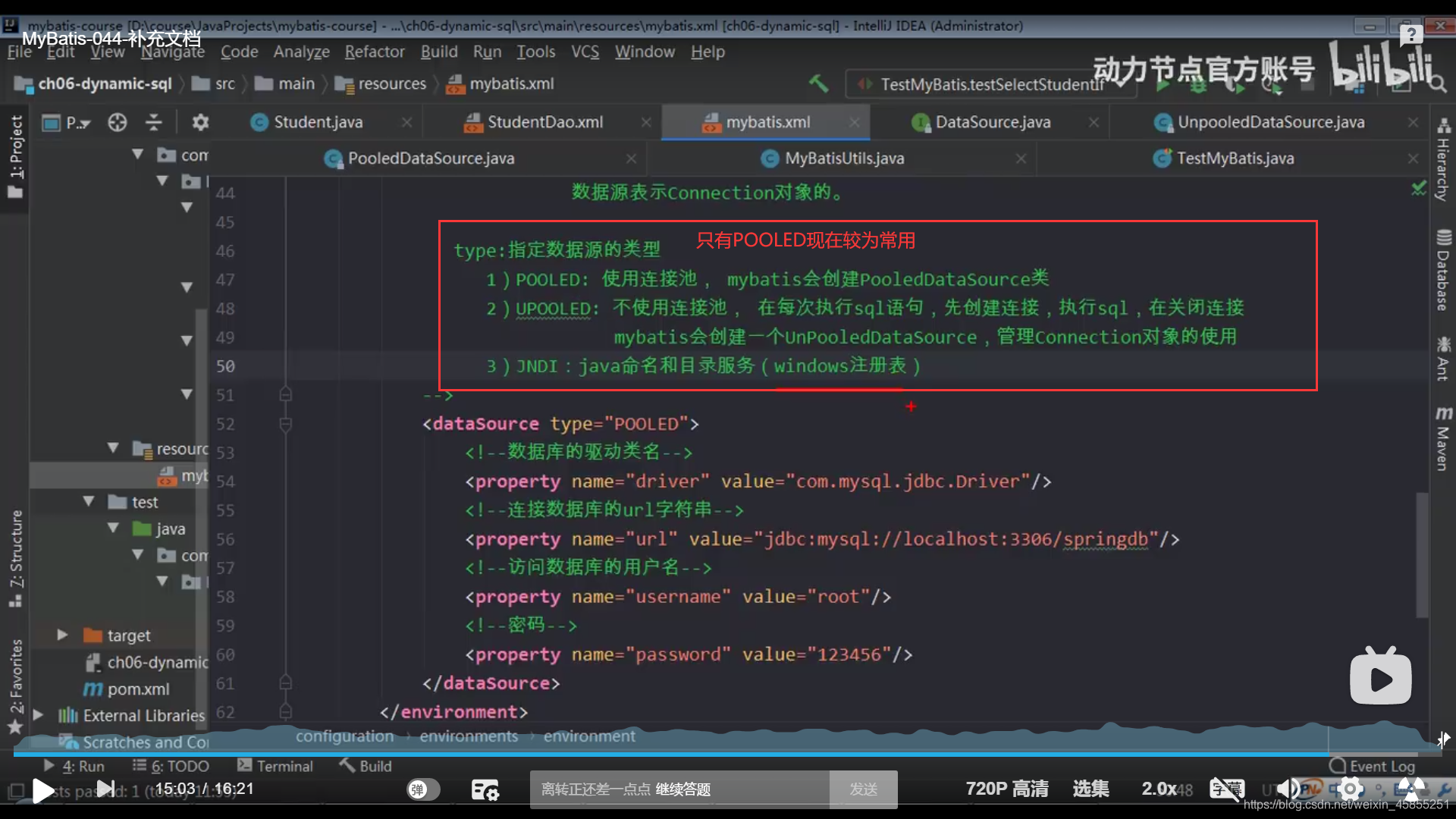Expand External Libraries node

39,714
